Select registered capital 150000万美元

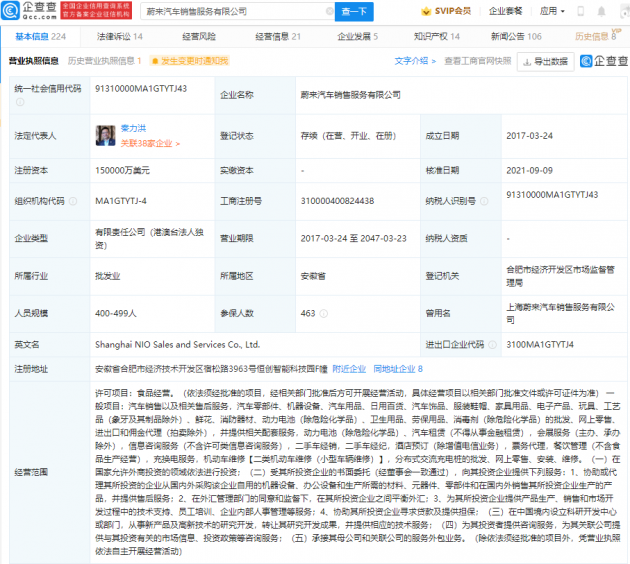pyautogui.click(x=122, y=170)
